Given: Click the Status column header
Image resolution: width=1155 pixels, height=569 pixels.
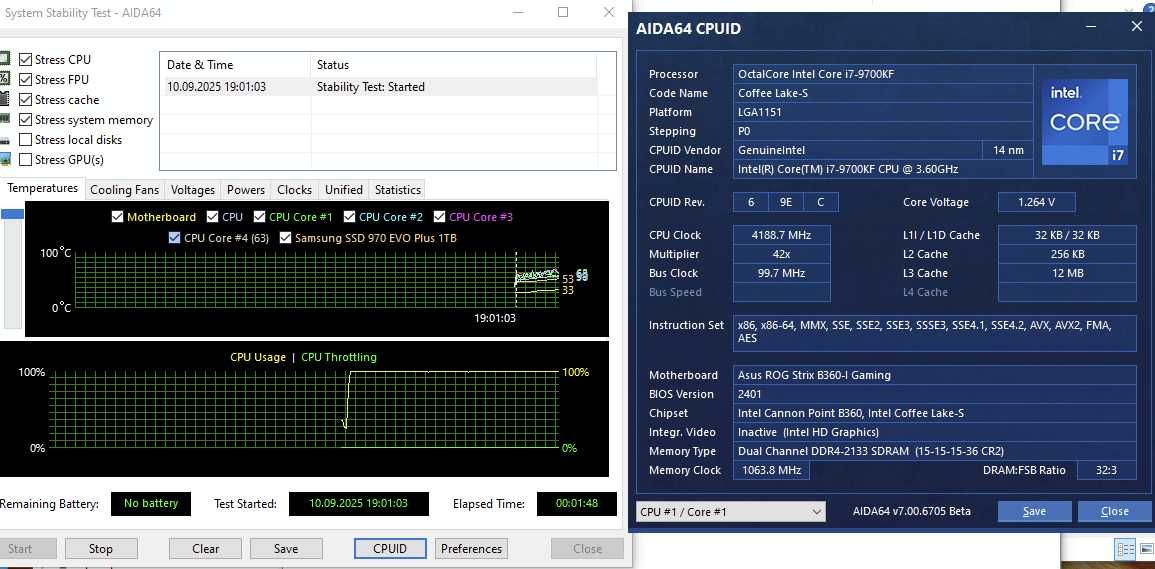Looking at the screenshot, I should point(453,65).
